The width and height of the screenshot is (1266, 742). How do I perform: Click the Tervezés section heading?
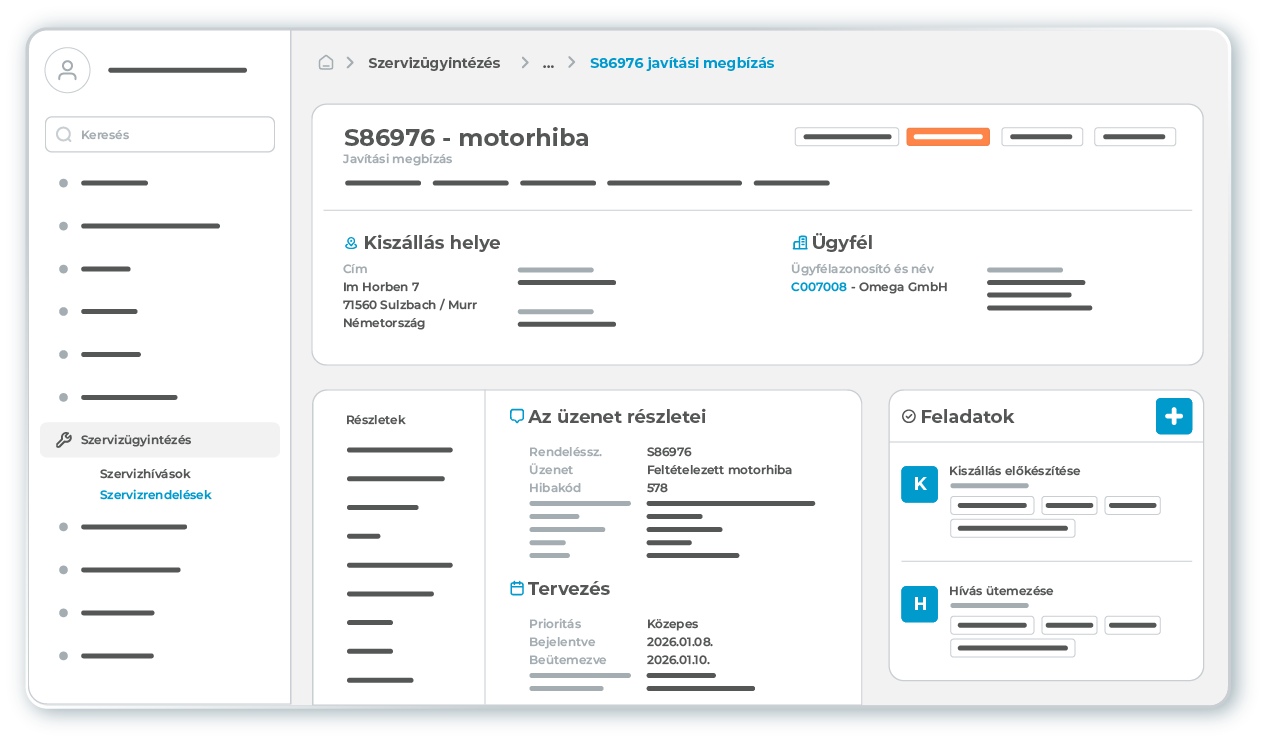(569, 589)
